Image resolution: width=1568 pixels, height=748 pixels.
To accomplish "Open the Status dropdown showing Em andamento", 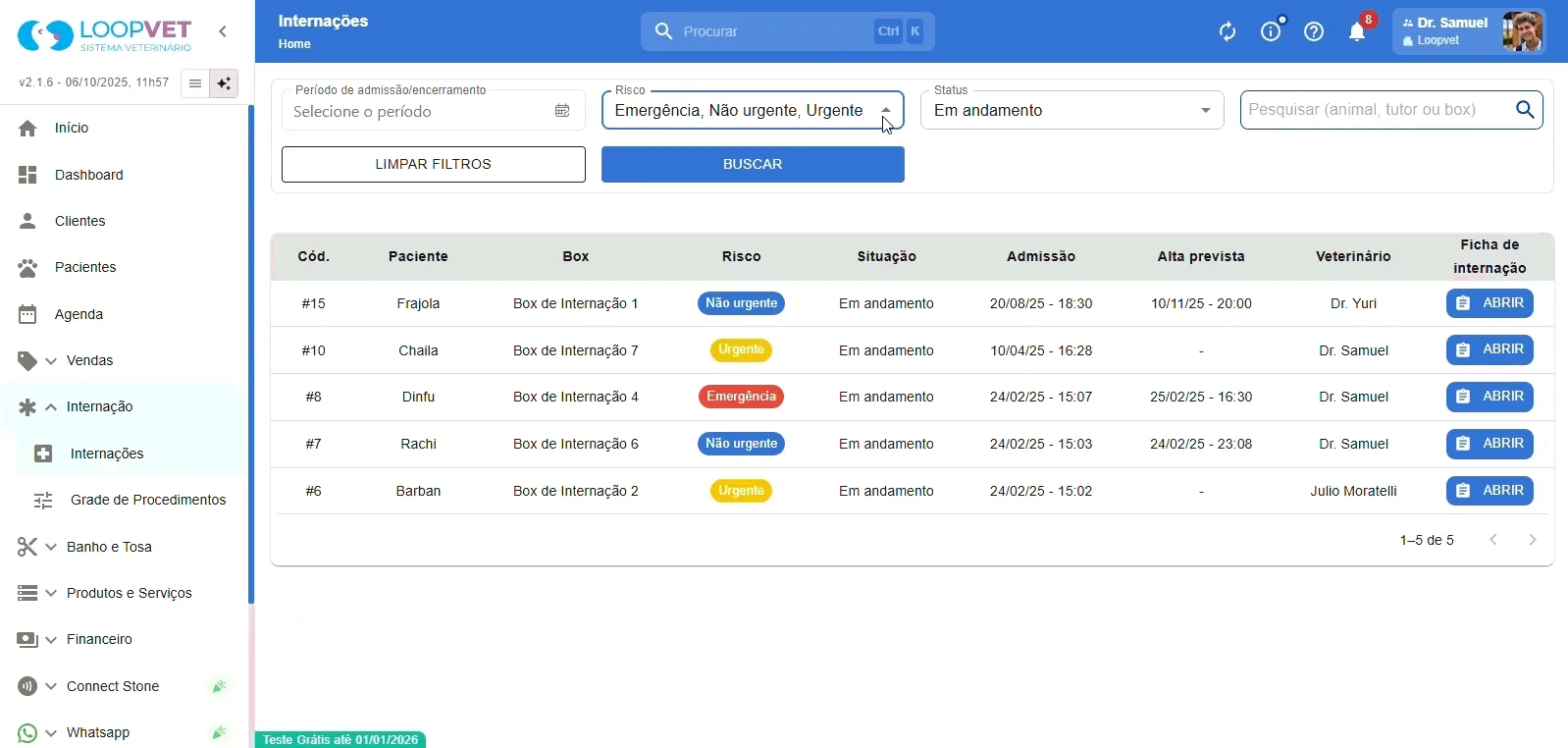I will (x=1072, y=111).
